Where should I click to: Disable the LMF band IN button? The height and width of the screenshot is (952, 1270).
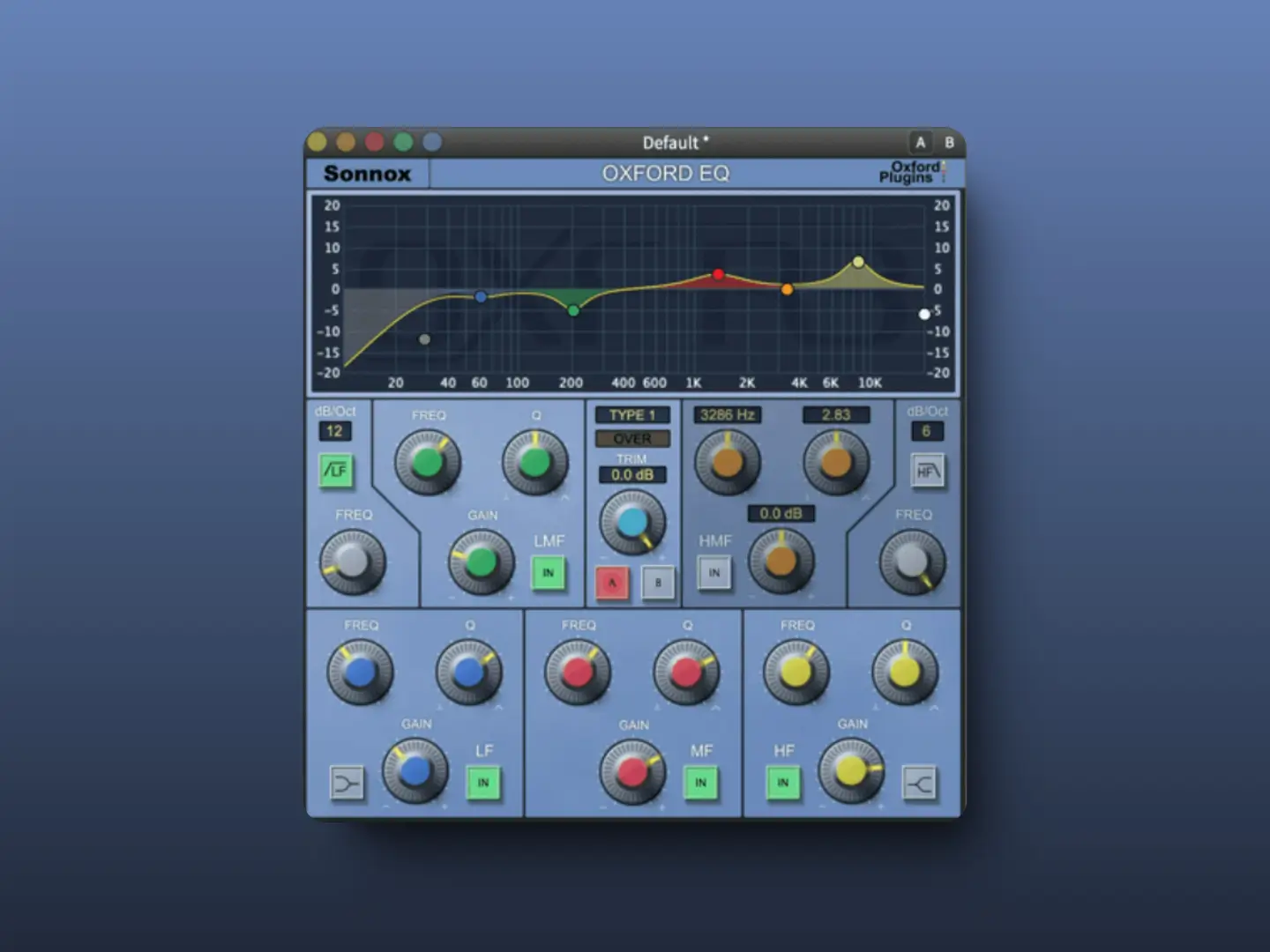[x=548, y=573]
